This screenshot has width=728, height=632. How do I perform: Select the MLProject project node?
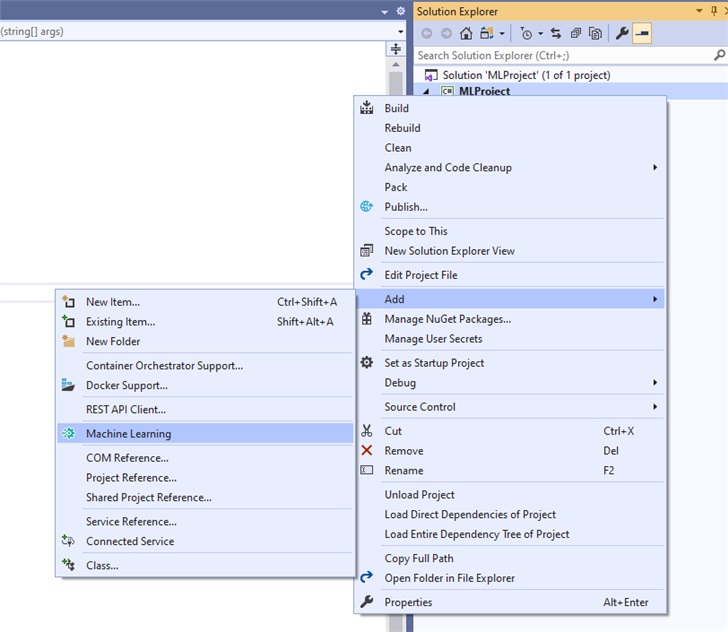coord(484,91)
